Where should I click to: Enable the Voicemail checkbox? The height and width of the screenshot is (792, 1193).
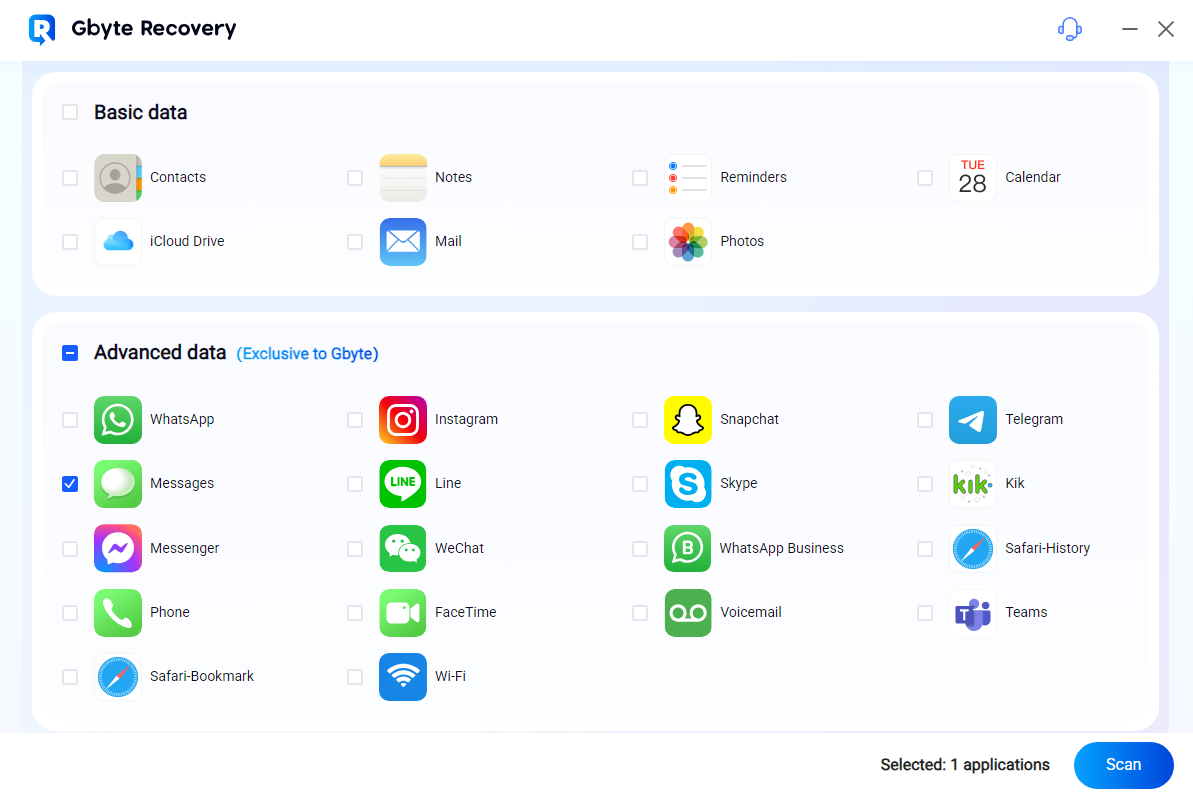point(640,612)
